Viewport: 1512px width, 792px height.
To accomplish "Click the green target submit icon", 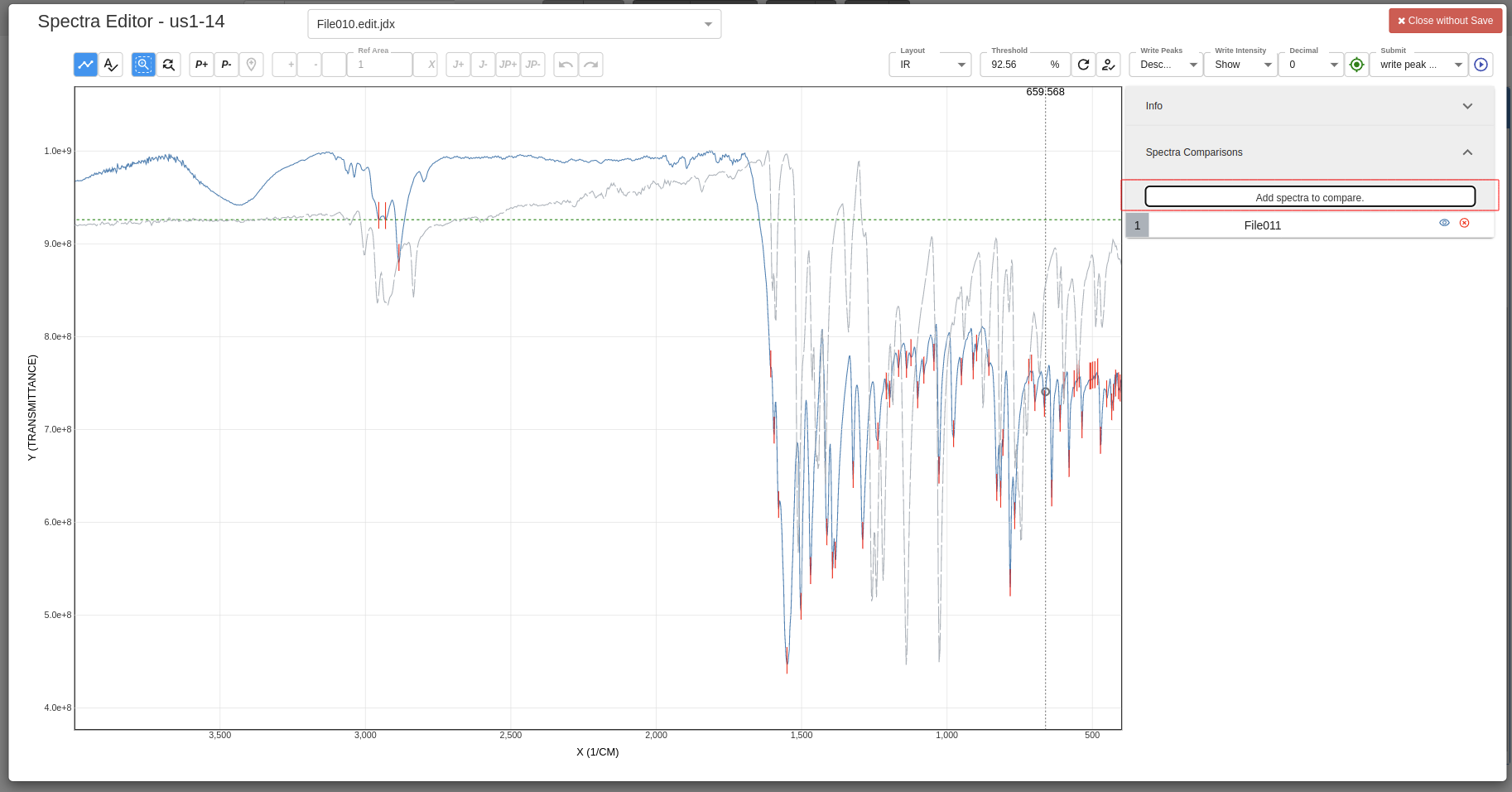I will tap(1357, 64).
